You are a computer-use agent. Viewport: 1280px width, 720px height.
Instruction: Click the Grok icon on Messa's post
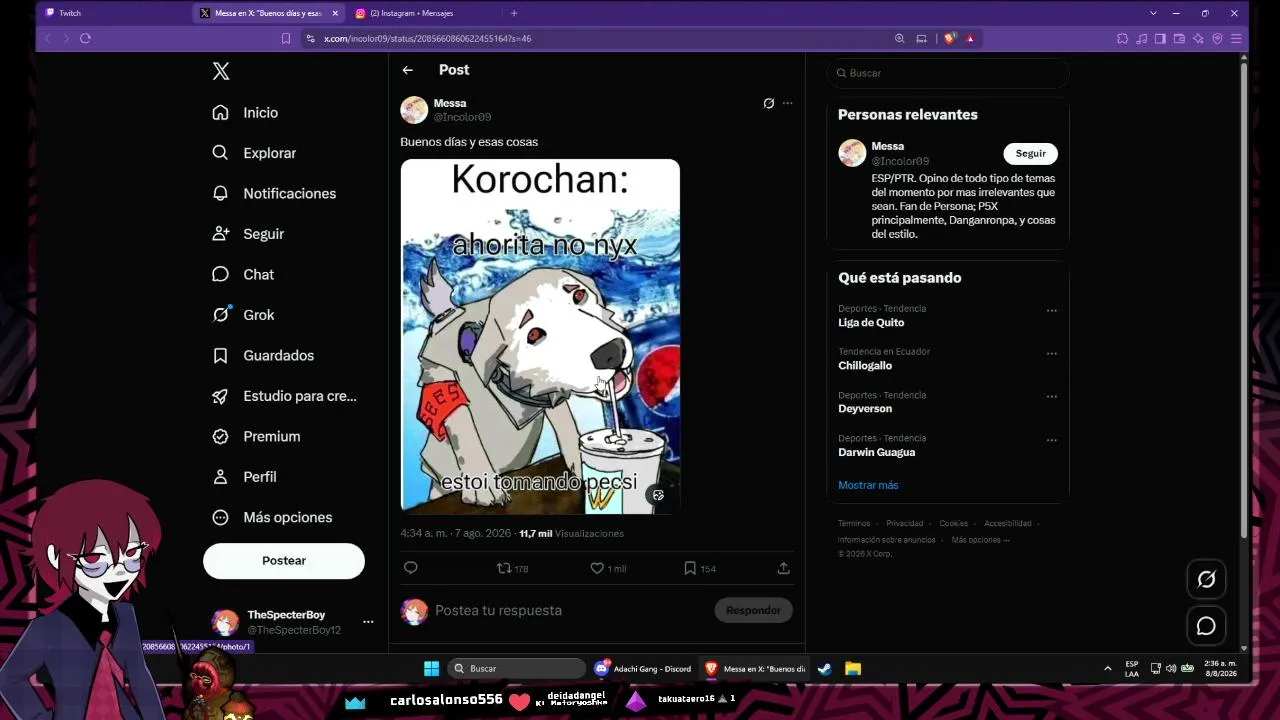768,103
